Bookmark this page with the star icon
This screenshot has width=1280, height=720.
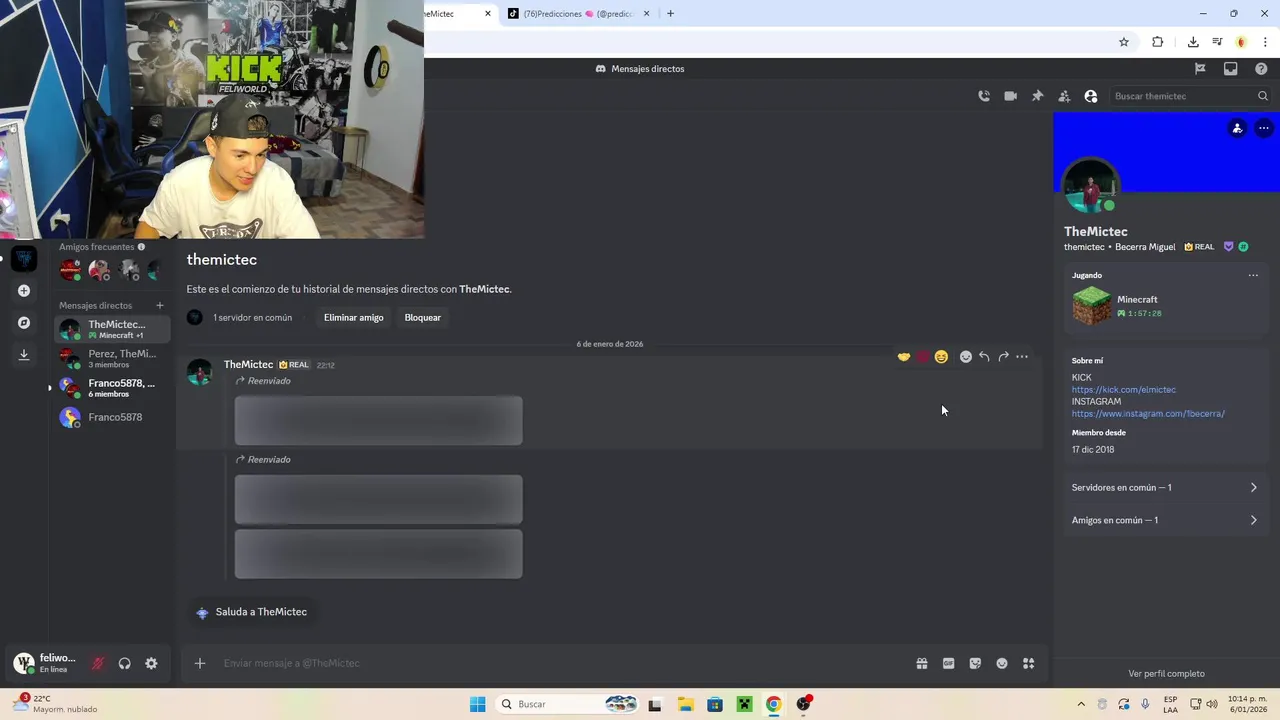click(1124, 42)
